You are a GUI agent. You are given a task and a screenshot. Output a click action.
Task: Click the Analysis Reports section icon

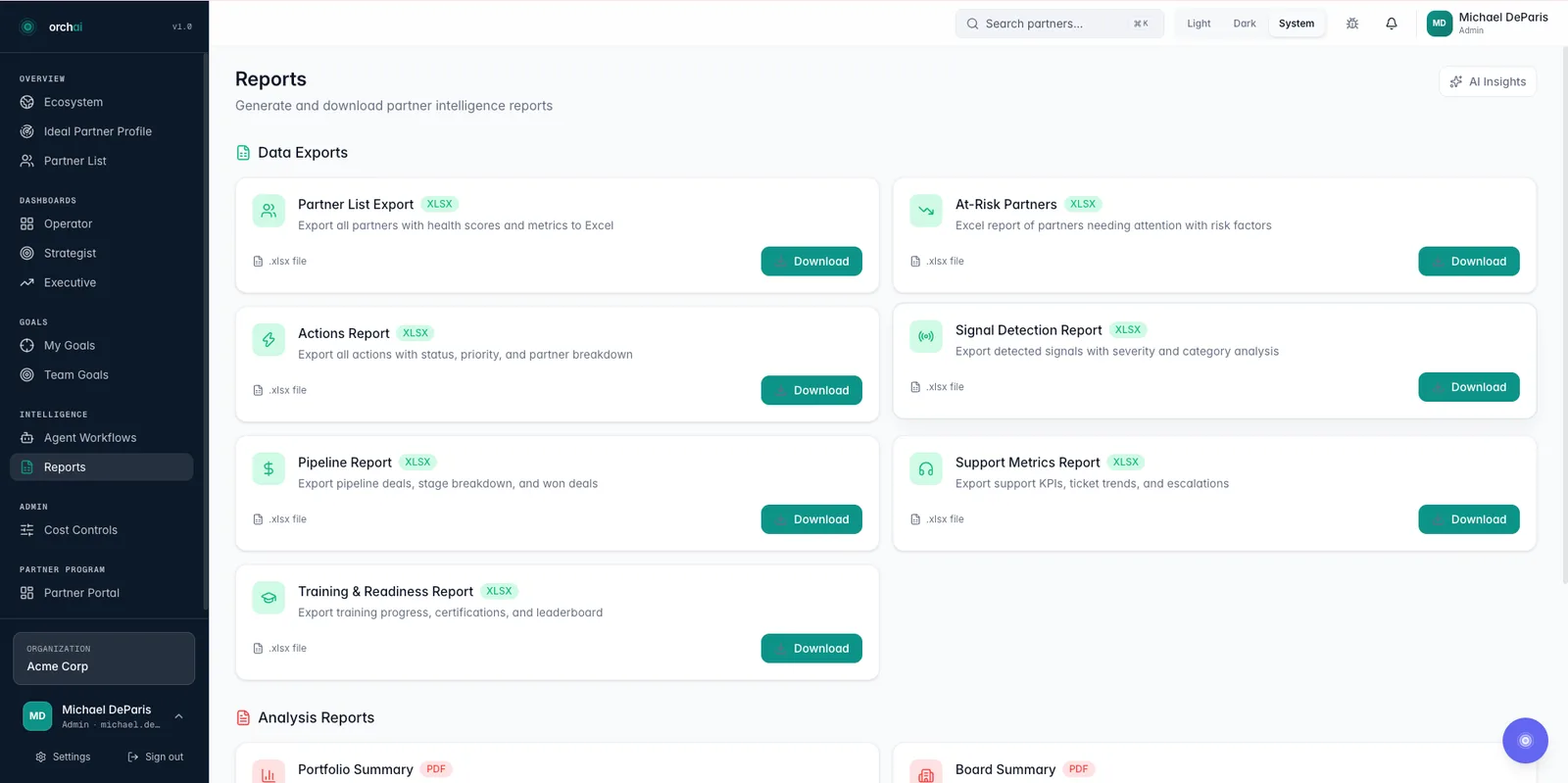(243, 718)
